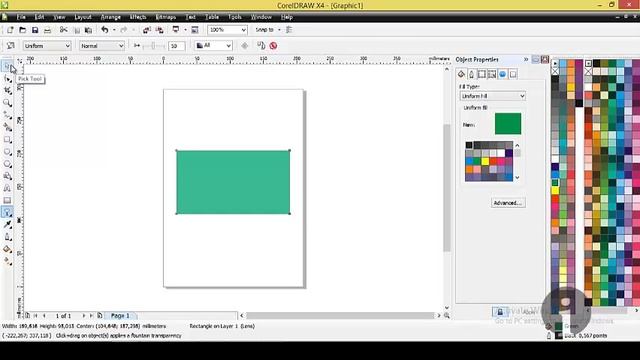The height and width of the screenshot is (360, 640).
Task: Select the Interactive Fill tool
Action: [x=7, y=261]
